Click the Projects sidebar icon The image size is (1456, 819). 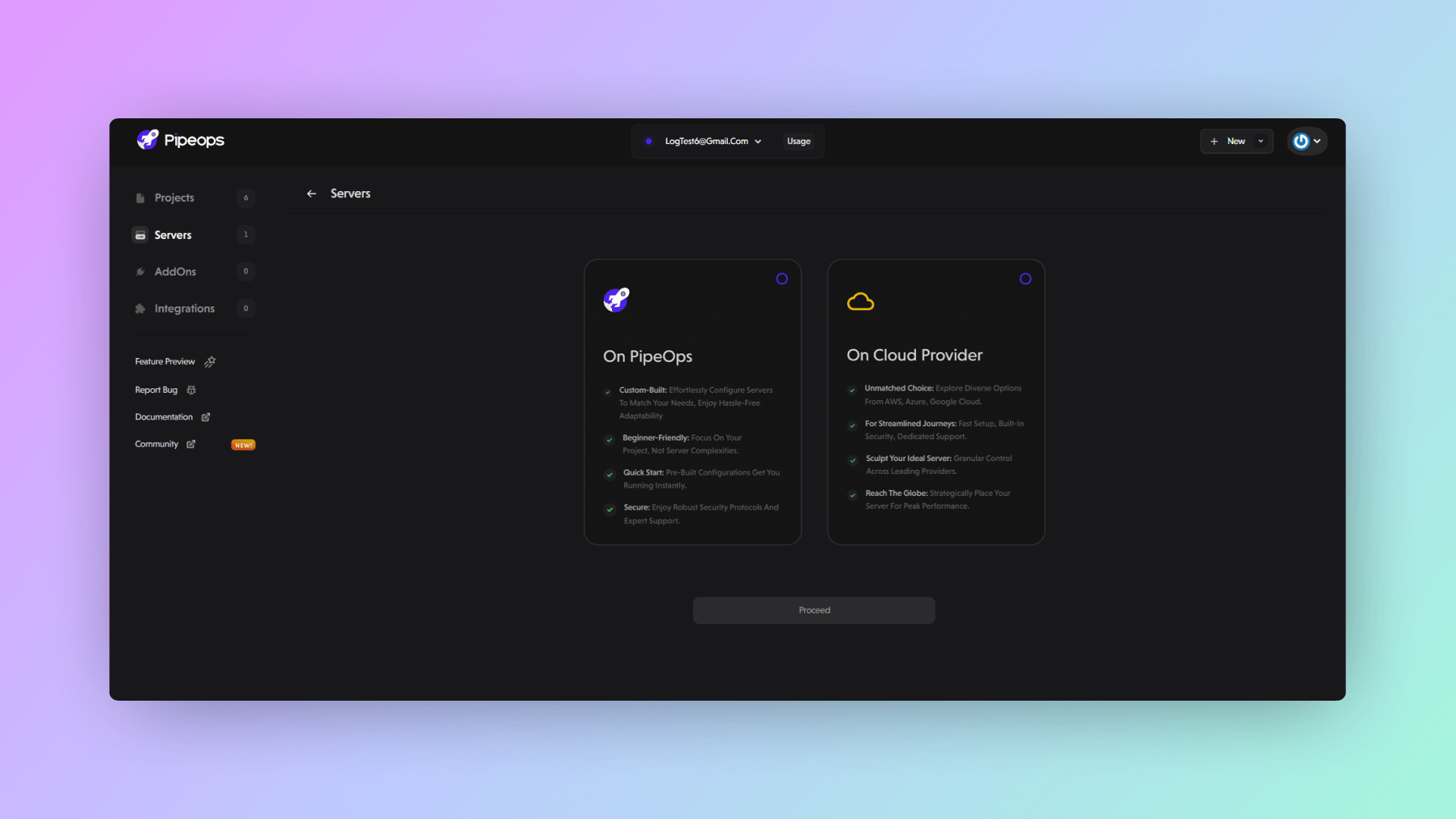(140, 197)
